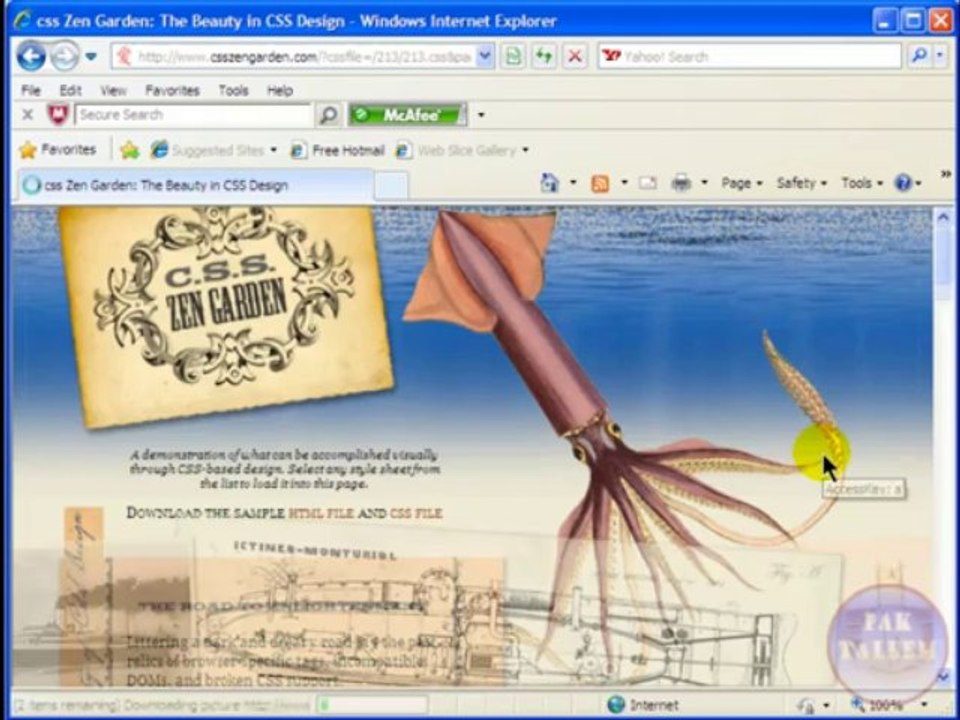The height and width of the screenshot is (720, 960).
Task: Click the Favorites star button
Action: tap(58, 149)
